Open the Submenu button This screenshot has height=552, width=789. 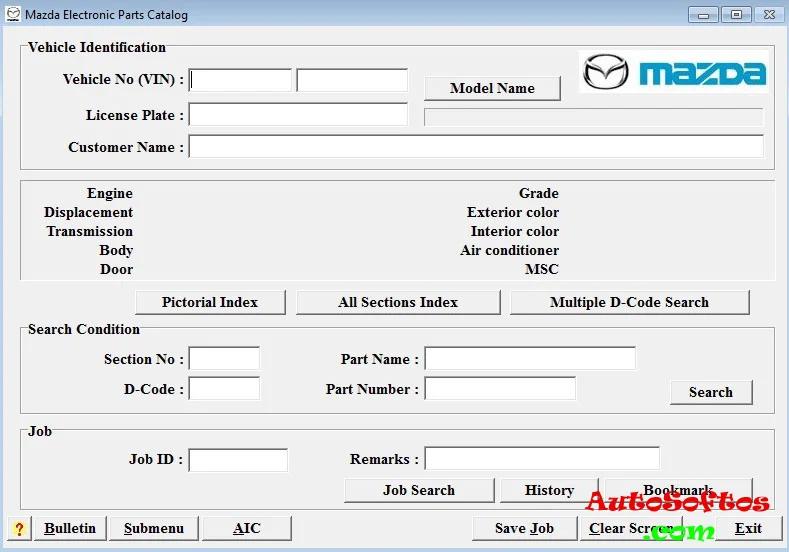[x=154, y=528]
